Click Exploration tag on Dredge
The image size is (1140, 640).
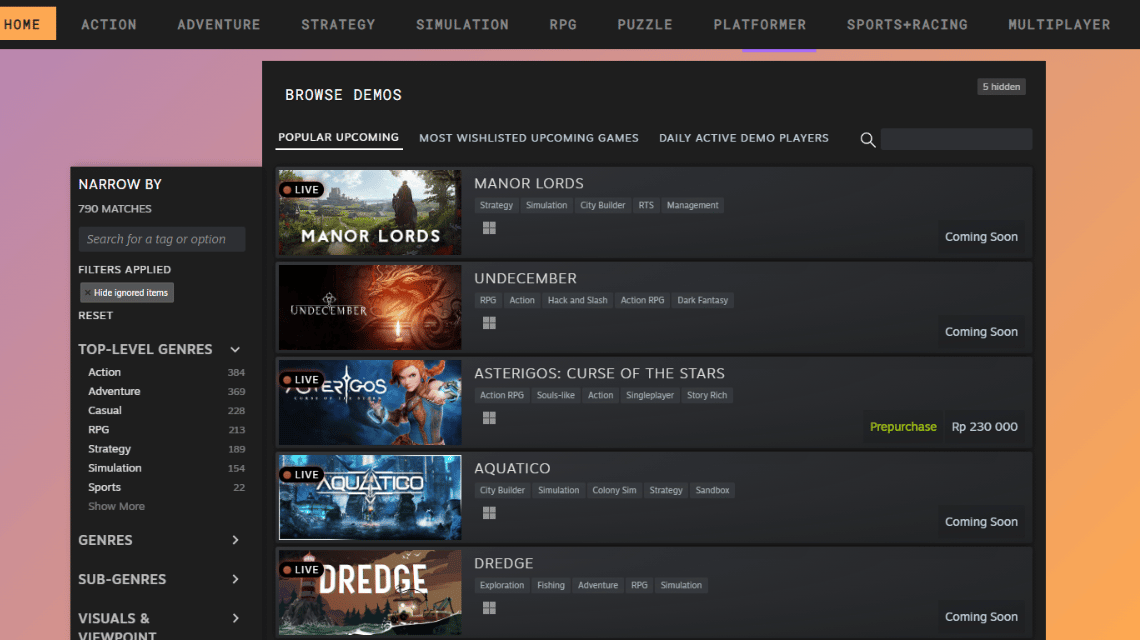click(x=502, y=585)
